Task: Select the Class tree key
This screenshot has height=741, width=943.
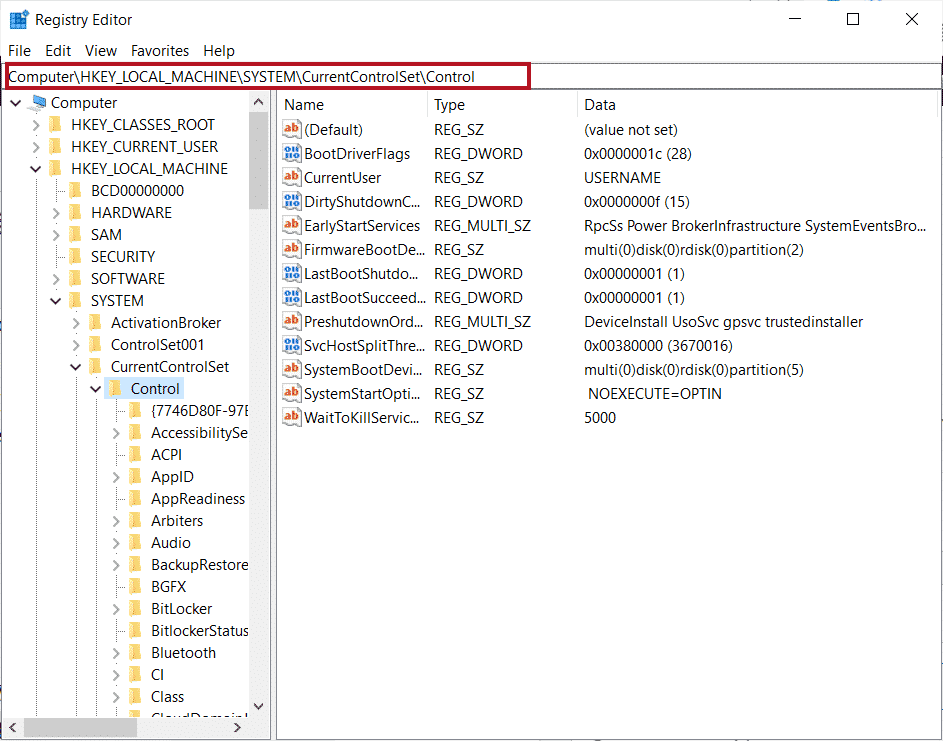Action: click(x=168, y=697)
